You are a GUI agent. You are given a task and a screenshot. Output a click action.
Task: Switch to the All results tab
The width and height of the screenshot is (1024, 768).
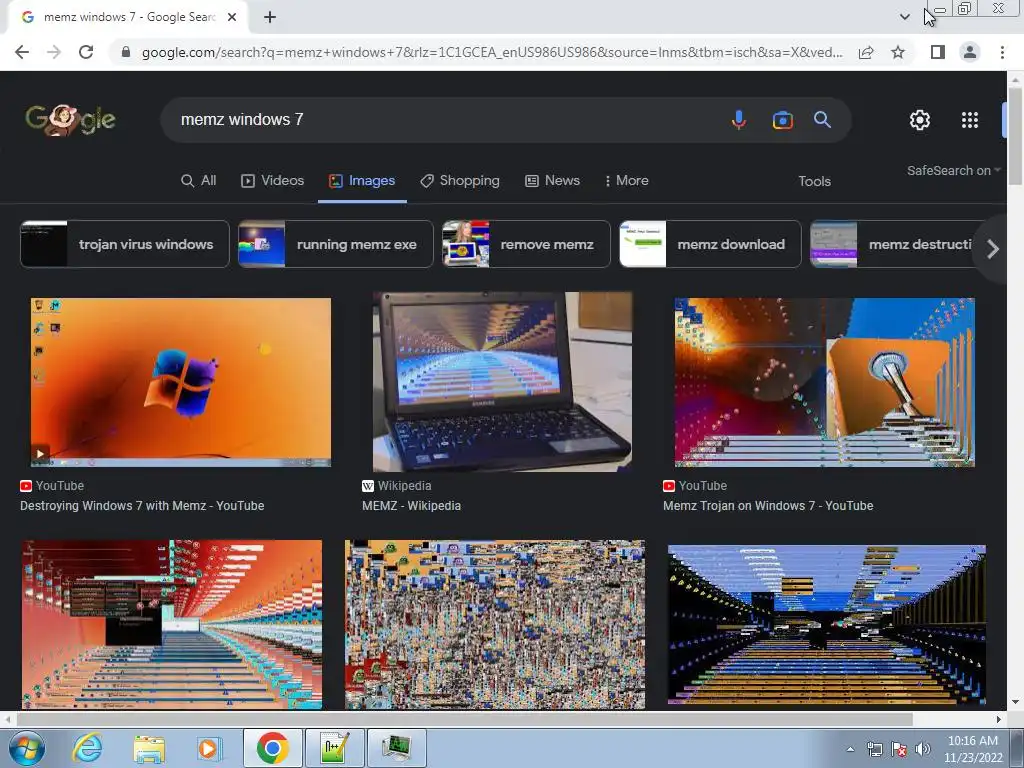(x=199, y=181)
